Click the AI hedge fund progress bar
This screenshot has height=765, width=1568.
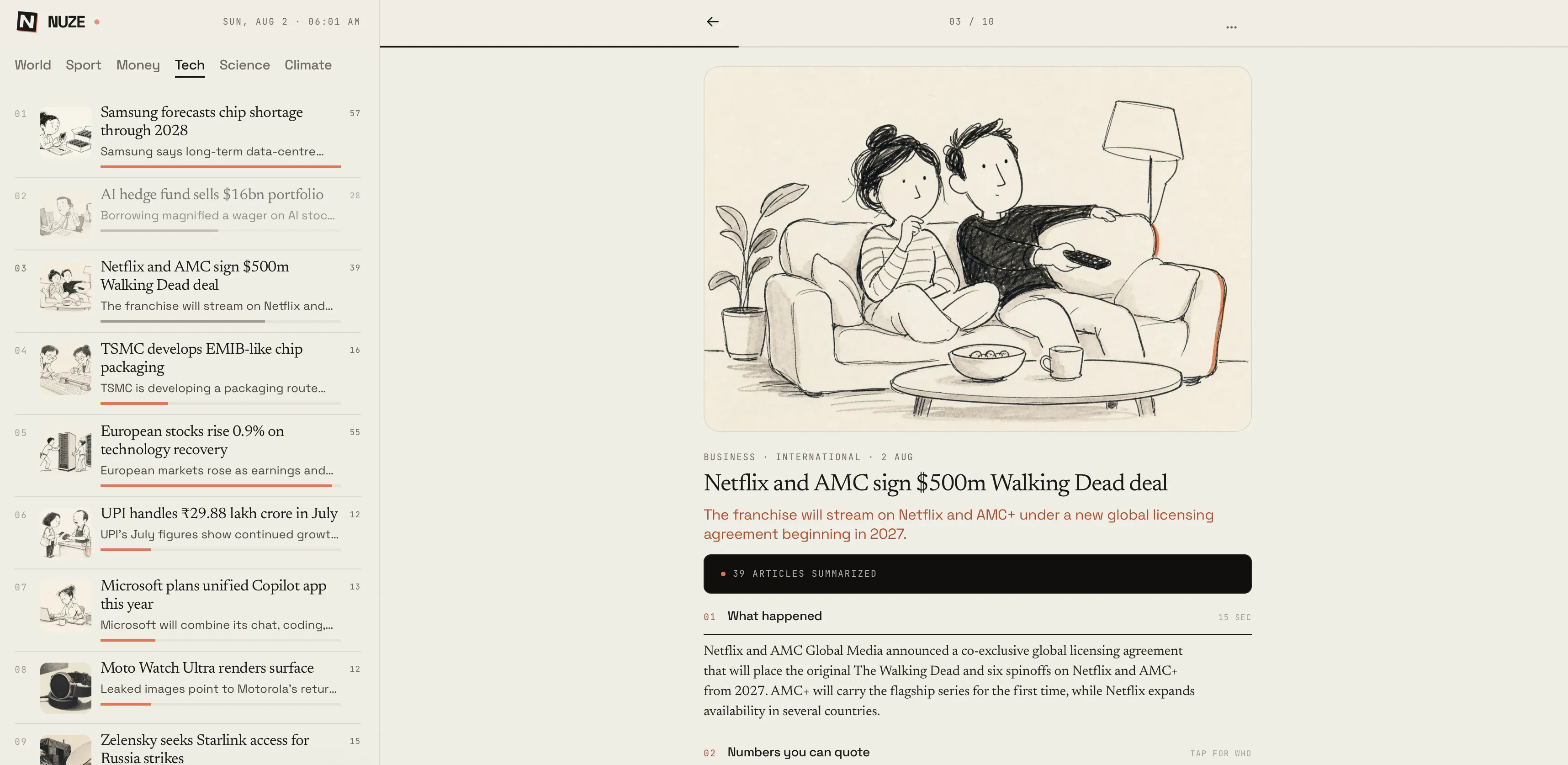pos(220,230)
